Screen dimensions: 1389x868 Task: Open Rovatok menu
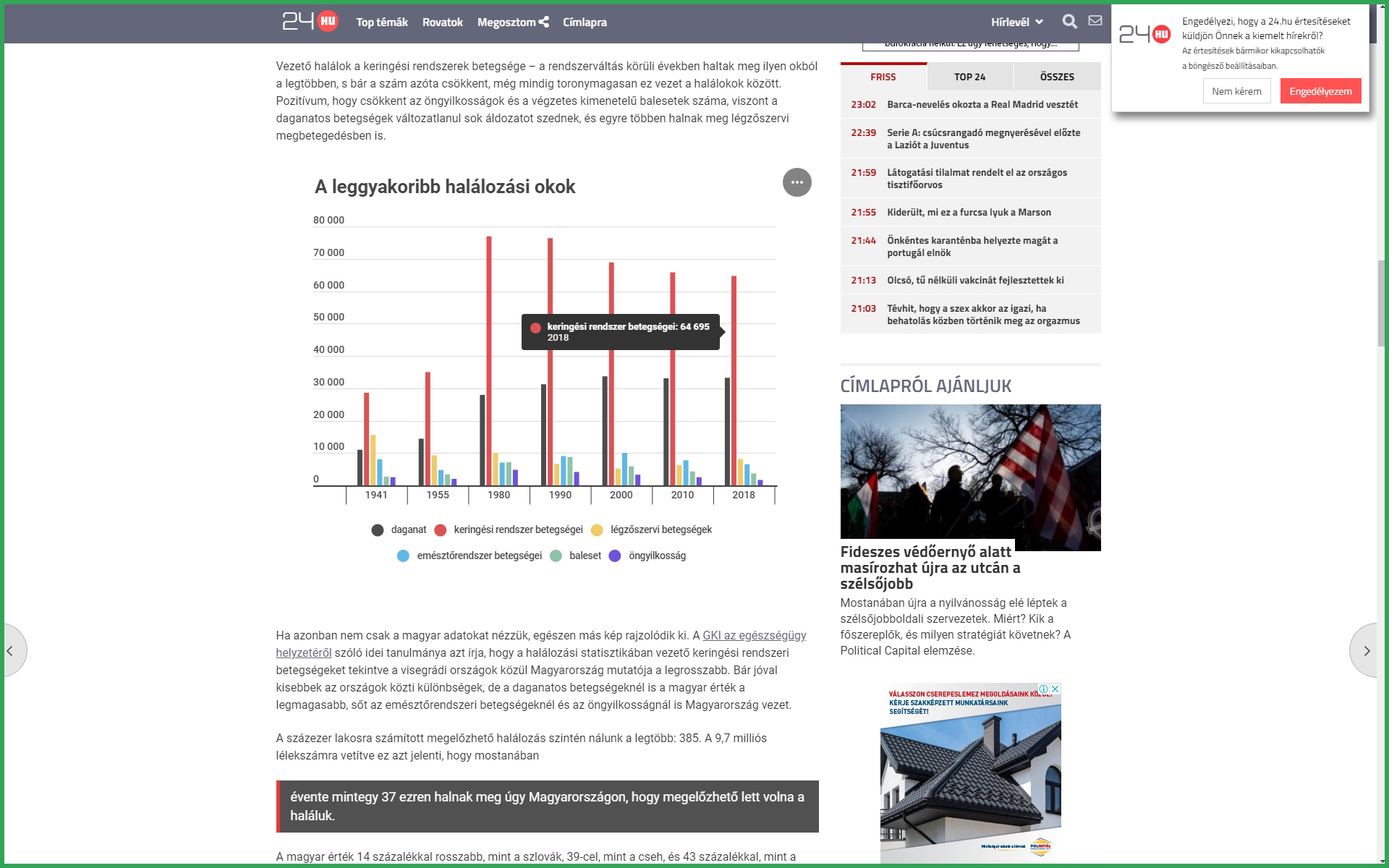tap(443, 22)
